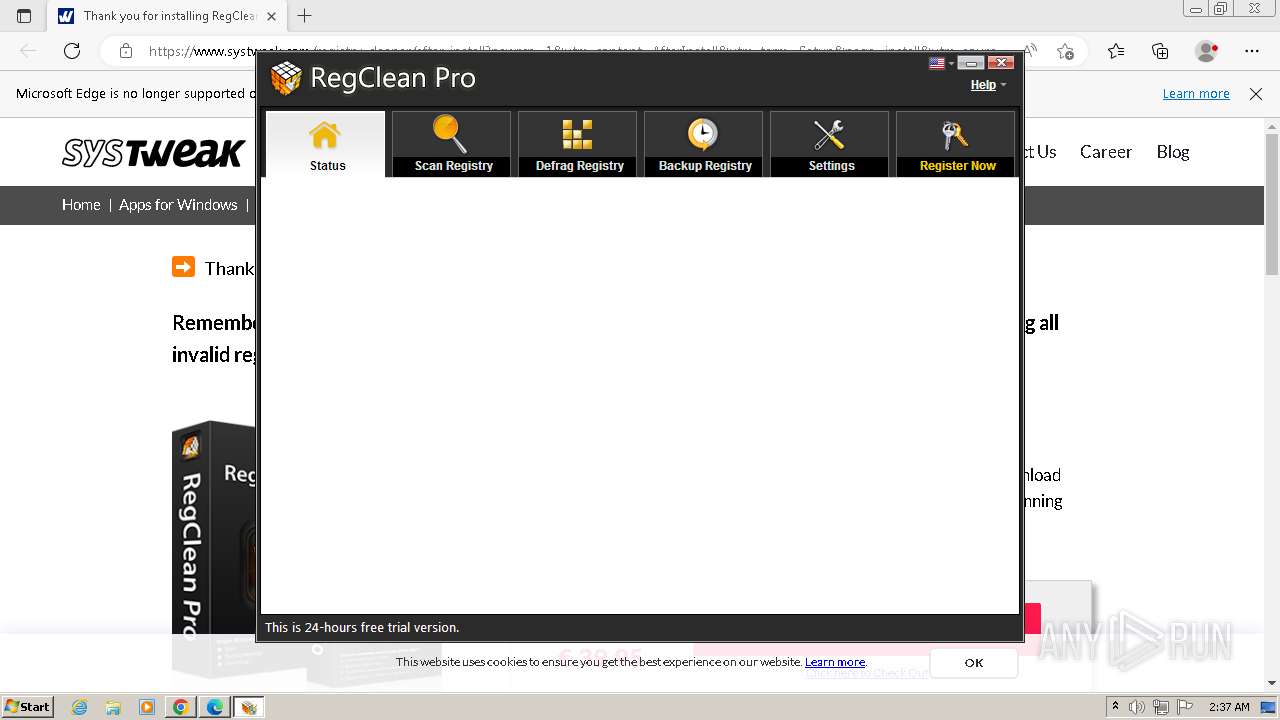Image resolution: width=1280 pixels, height=720 pixels.
Task: Open Windows Media Player from taskbar
Action: point(147,707)
